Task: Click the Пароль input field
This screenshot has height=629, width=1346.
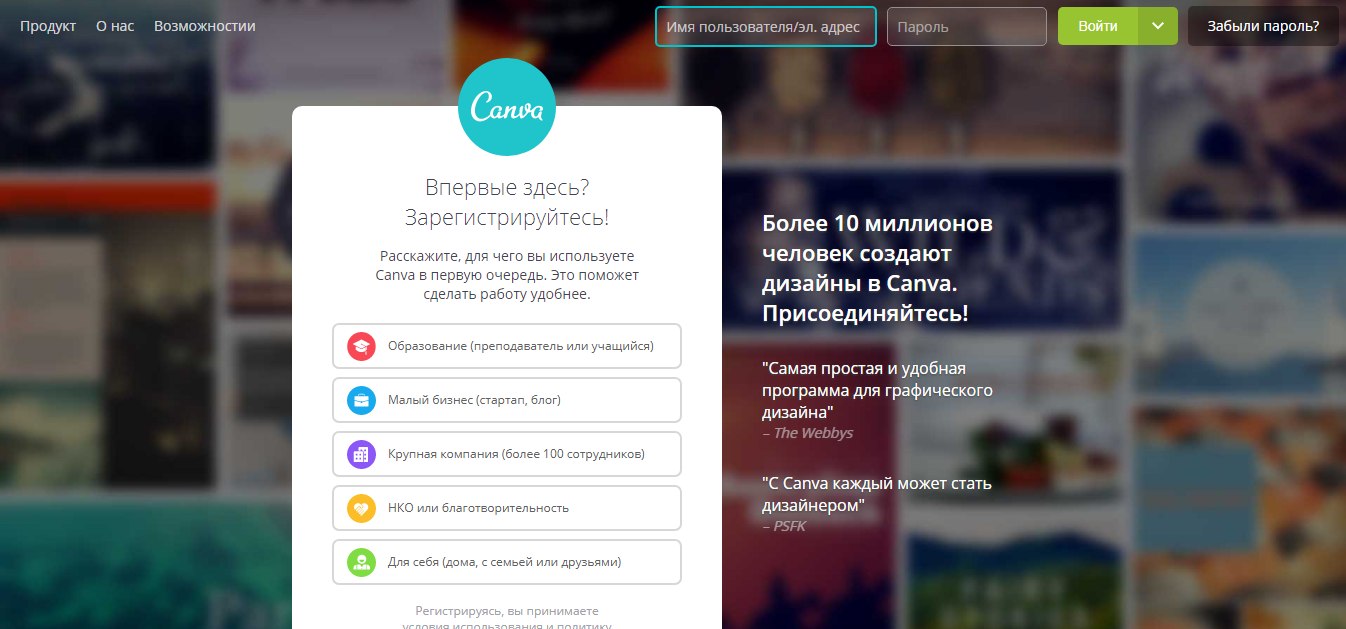Action: [x=965, y=26]
